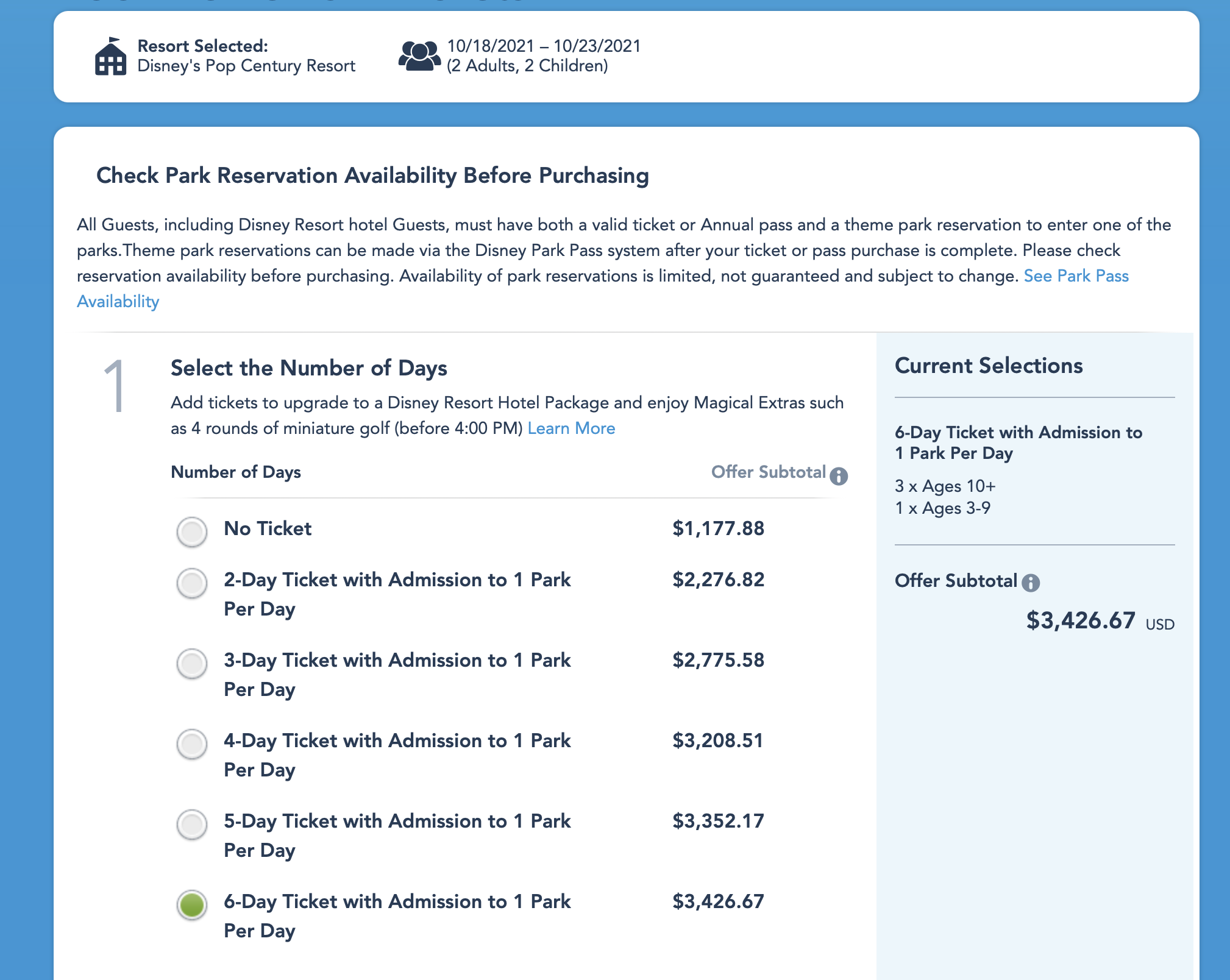Open info icon in Current Selections Offer Subtotal
This screenshot has height=980, width=1230.
coord(1031,583)
